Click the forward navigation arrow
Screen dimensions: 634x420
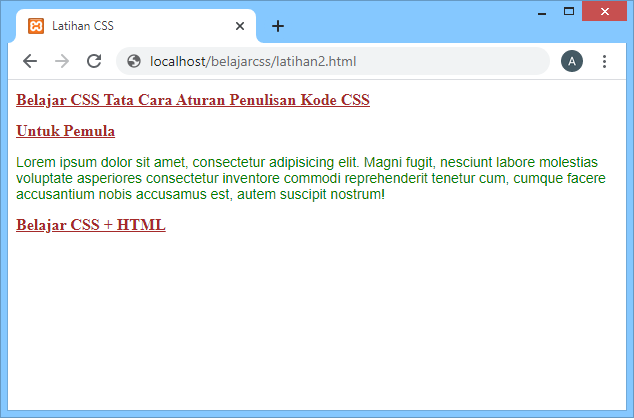tap(62, 61)
